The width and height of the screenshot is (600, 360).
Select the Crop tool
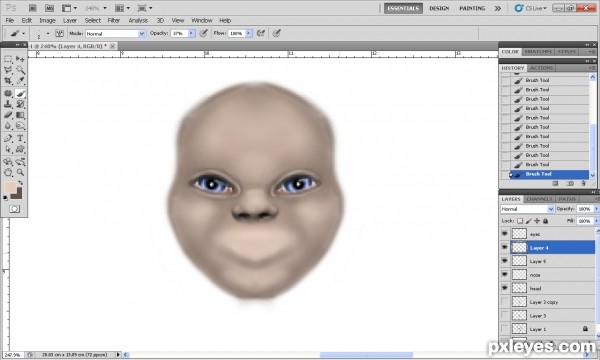(x=8, y=80)
